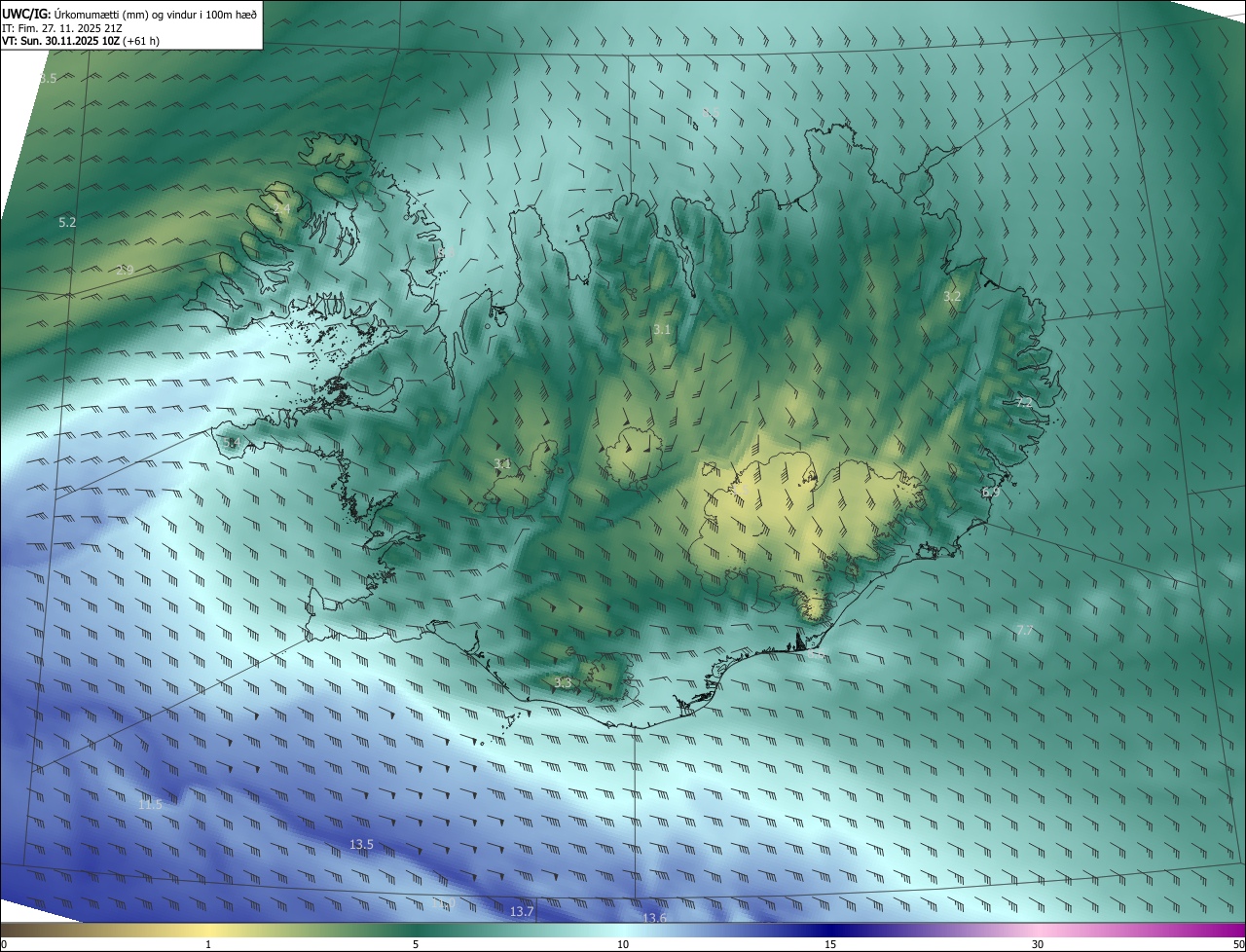Click the 13.5 value label over the sea
This screenshot has width=1246, height=952.
click(361, 845)
